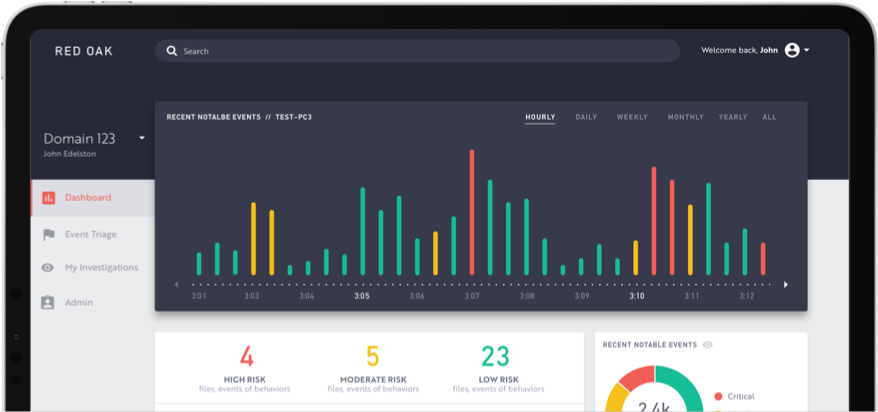Screen dimensions: 878x412
Task: Open the user avatar icon
Action: (792, 50)
